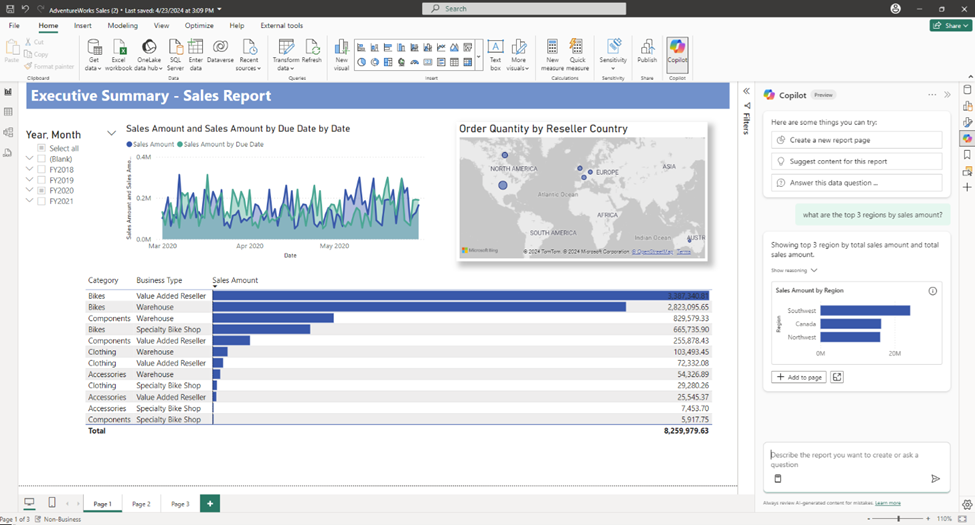Expand the FY2020 slicer node
Image resolution: width=975 pixels, height=525 pixels.
[x=29, y=190]
